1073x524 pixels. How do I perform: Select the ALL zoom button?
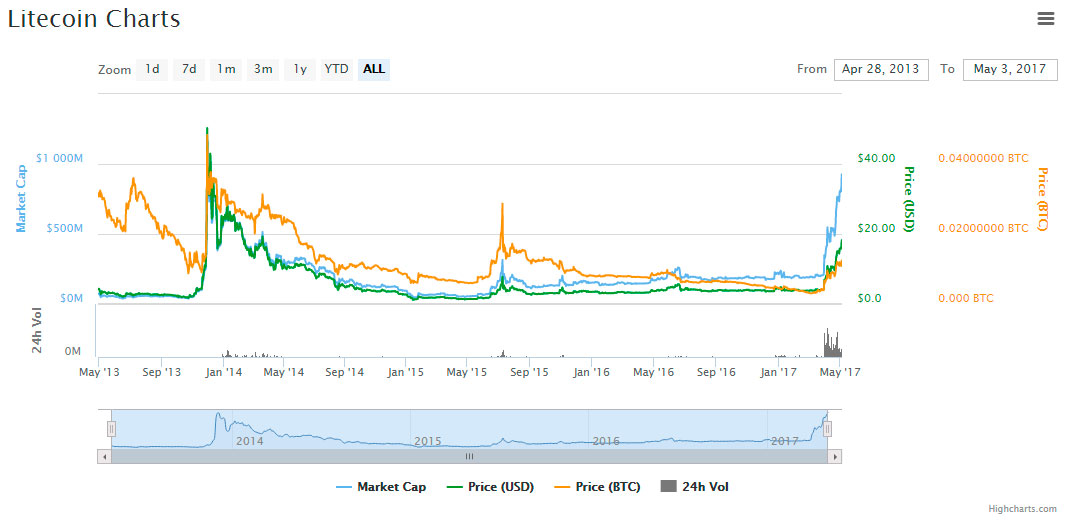pyautogui.click(x=374, y=69)
